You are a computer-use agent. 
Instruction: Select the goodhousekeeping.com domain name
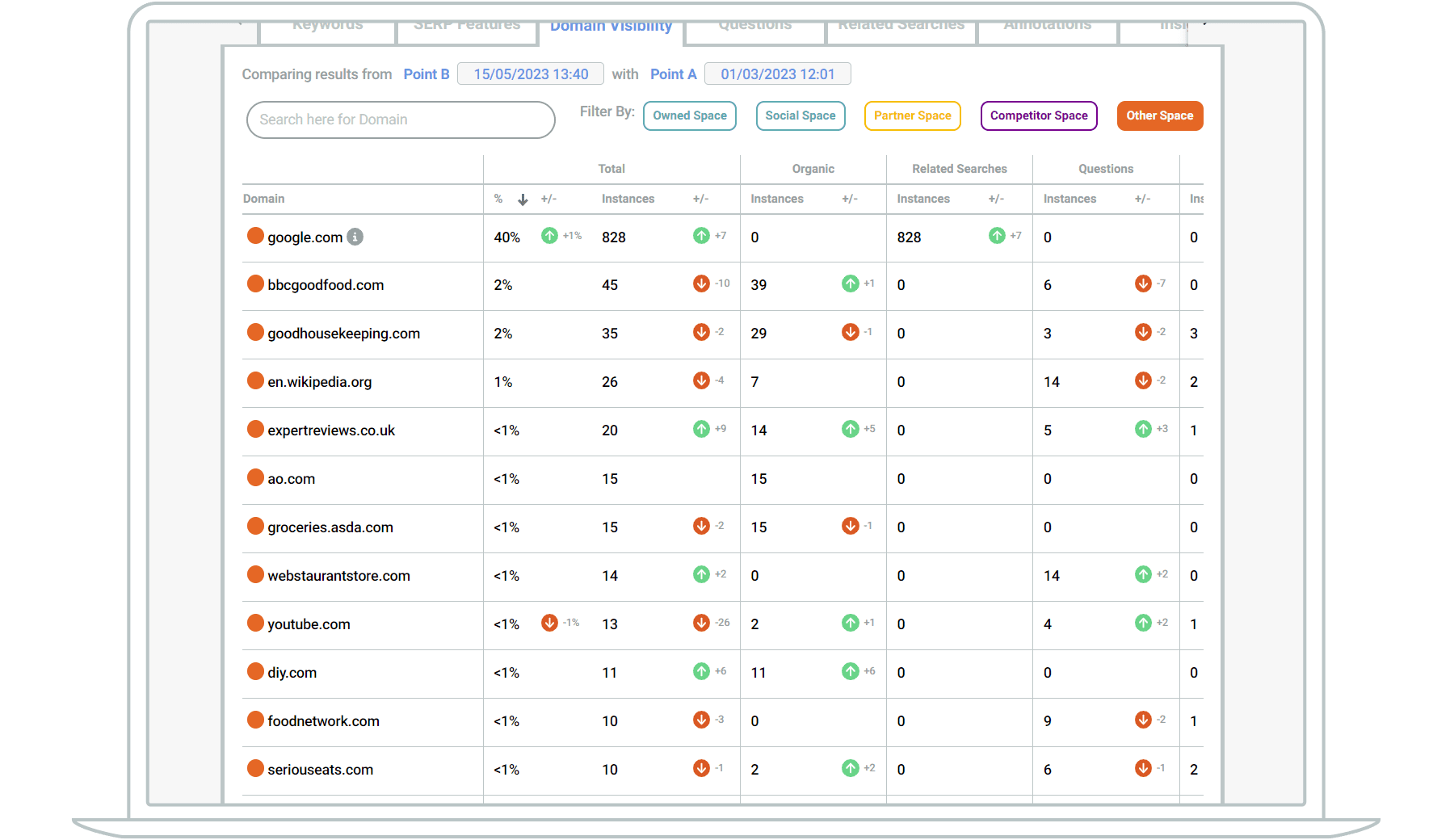point(344,334)
